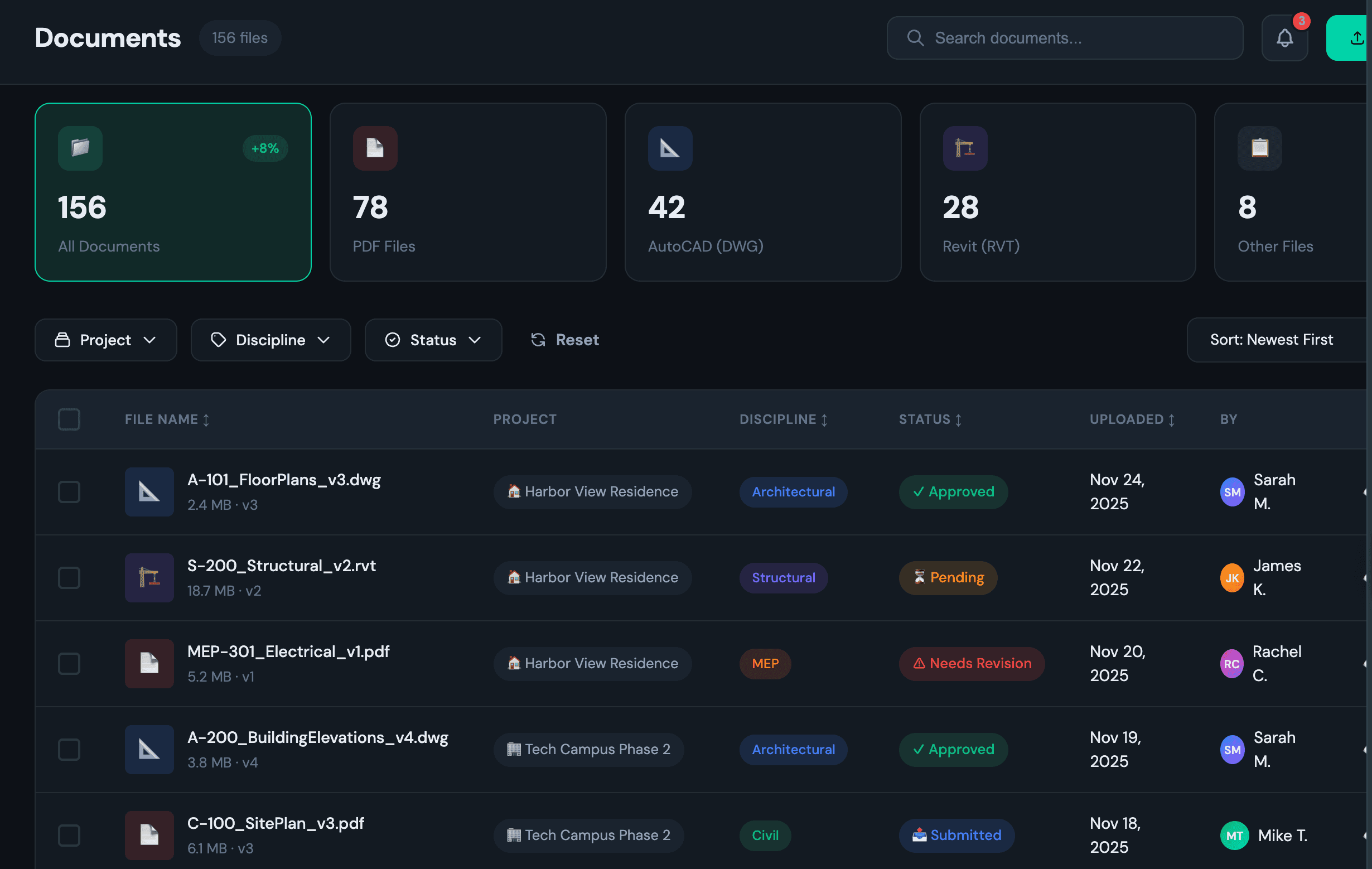Open the A-200_BuildingElevations_v4.dwg file link
The height and width of the screenshot is (869, 1372).
[317, 737]
